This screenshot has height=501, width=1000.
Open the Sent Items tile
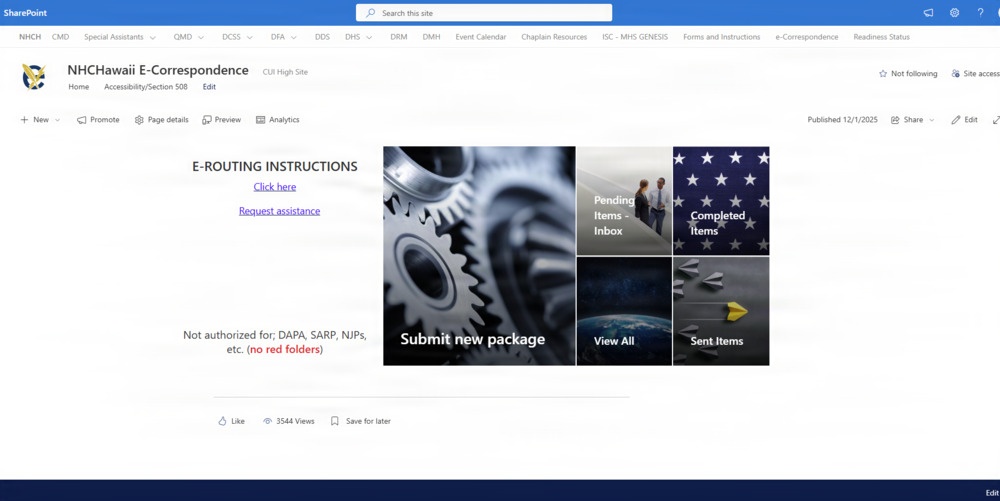[x=721, y=311]
